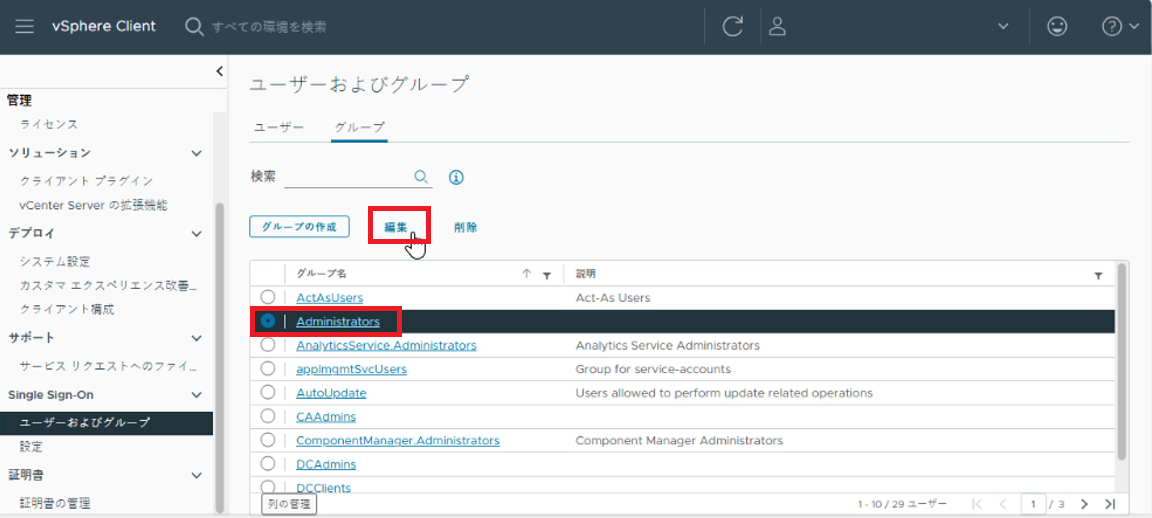Open ライセンス in sidebar
1152x518 pixels.
(49, 124)
